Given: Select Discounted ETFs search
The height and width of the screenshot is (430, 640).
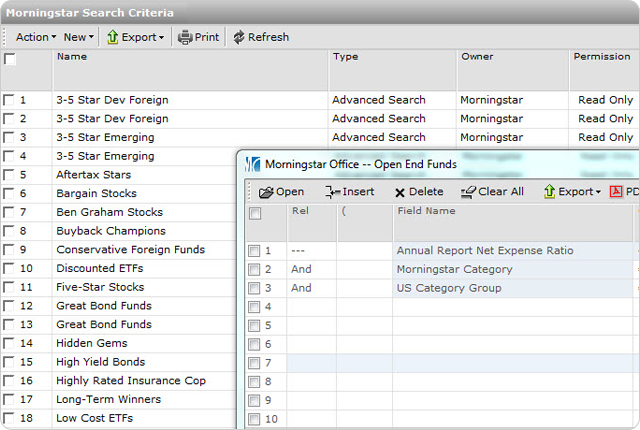Looking at the screenshot, I should click(100, 268).
